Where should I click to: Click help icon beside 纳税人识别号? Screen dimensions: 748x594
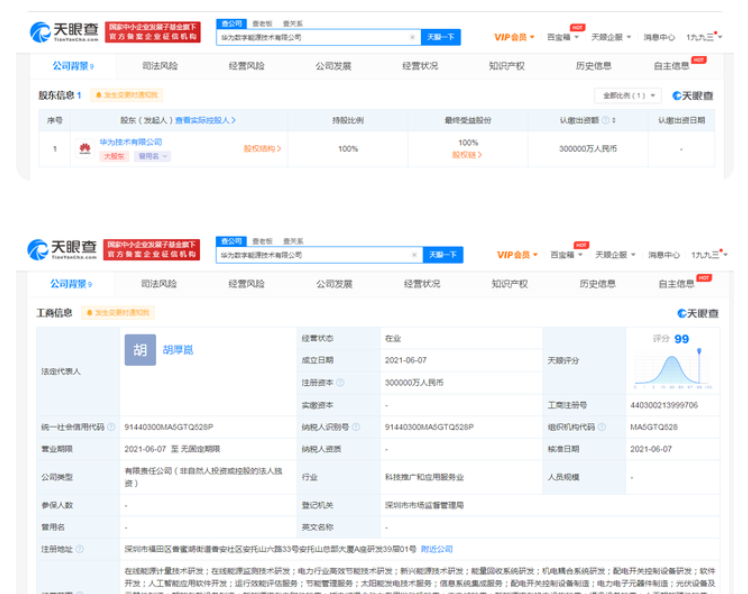356,427
